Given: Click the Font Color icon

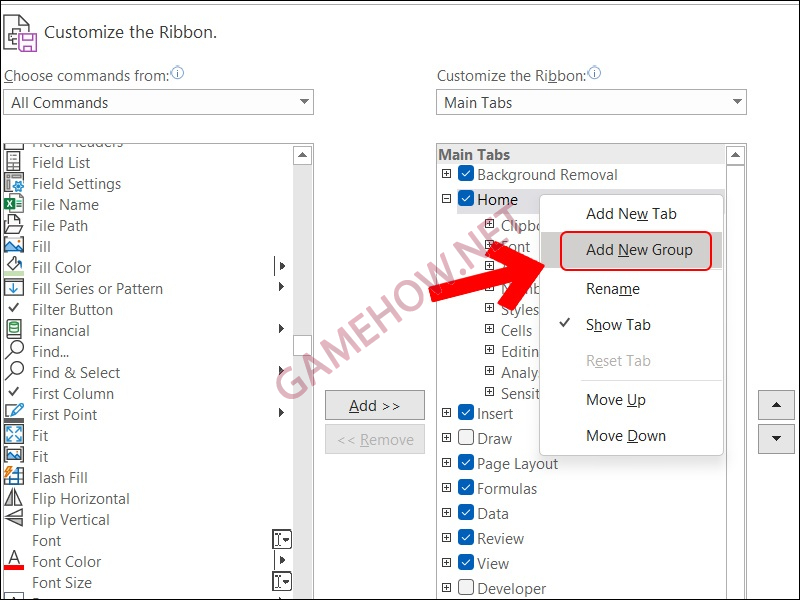Looking at the screenshot, I should 14,561.
